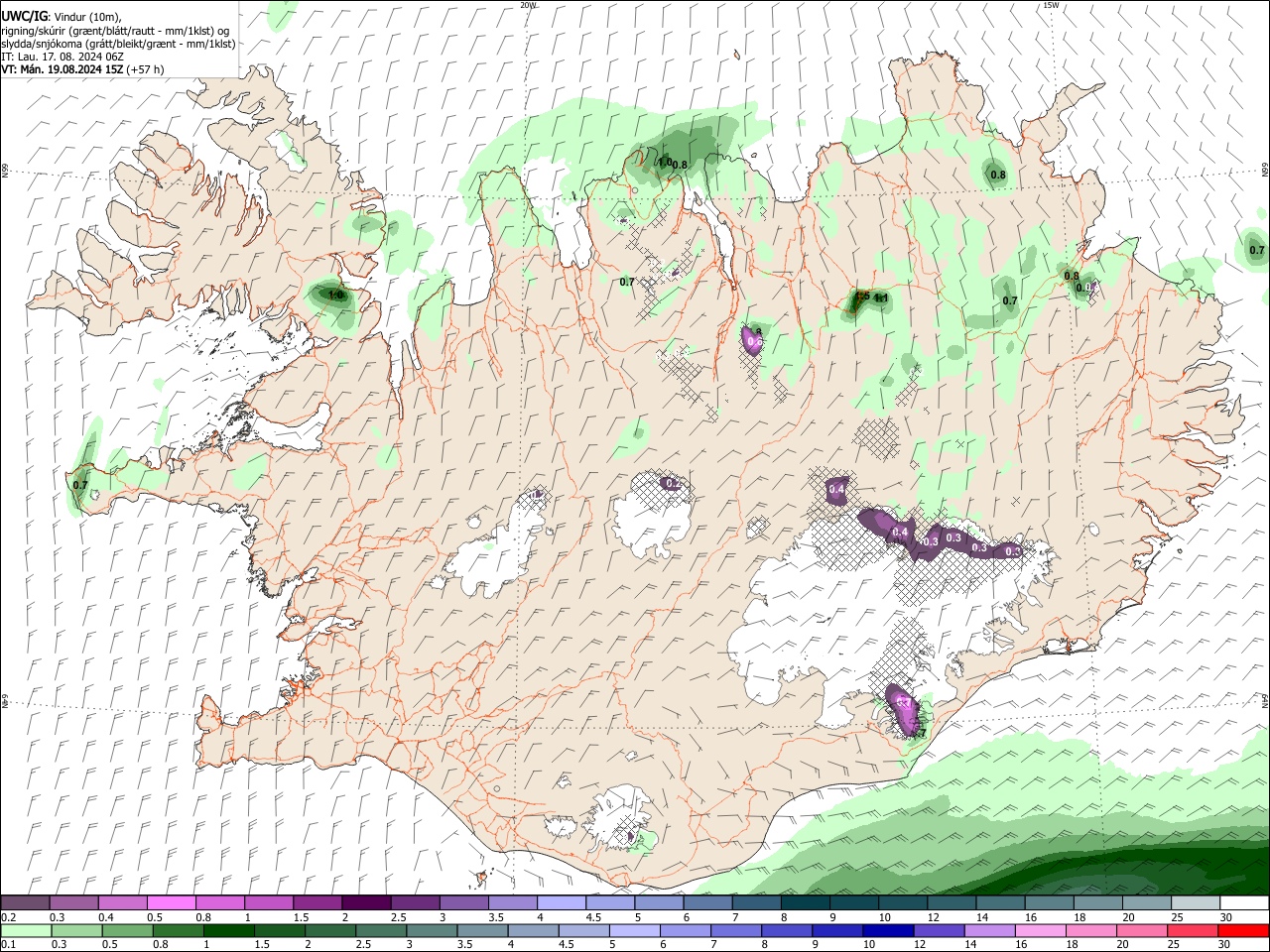Click the '1.5' precipitation value on the map
This screenshot has height=952, width=1270.
coord(861,296)
